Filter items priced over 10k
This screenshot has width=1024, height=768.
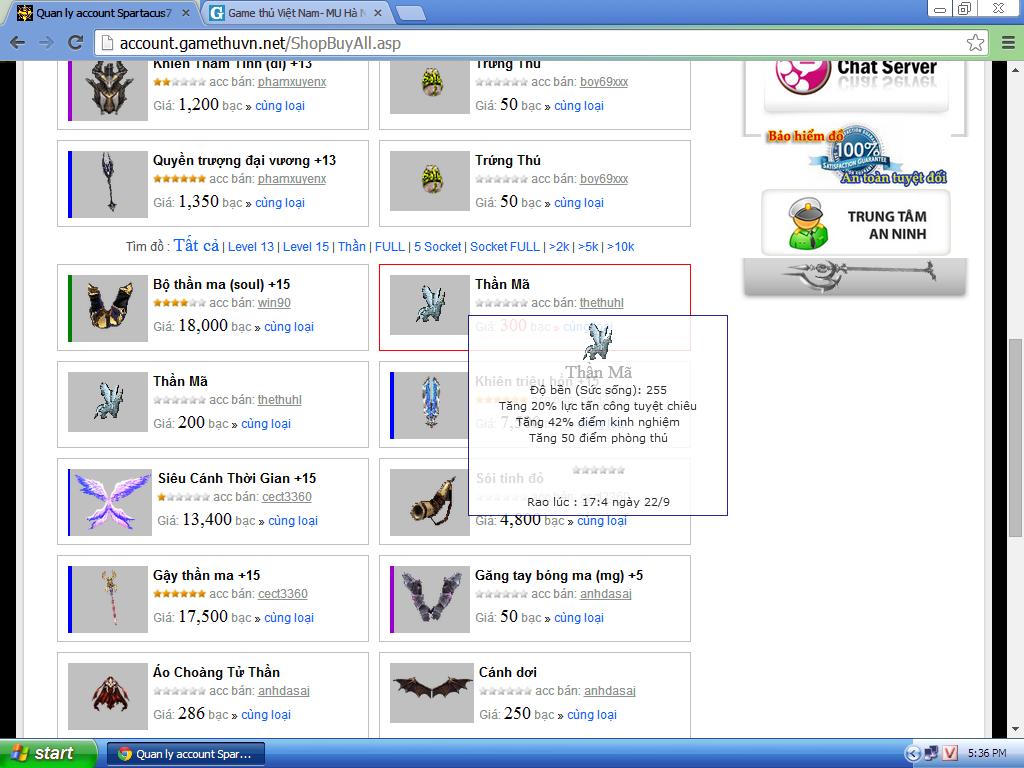coord(620,247)
